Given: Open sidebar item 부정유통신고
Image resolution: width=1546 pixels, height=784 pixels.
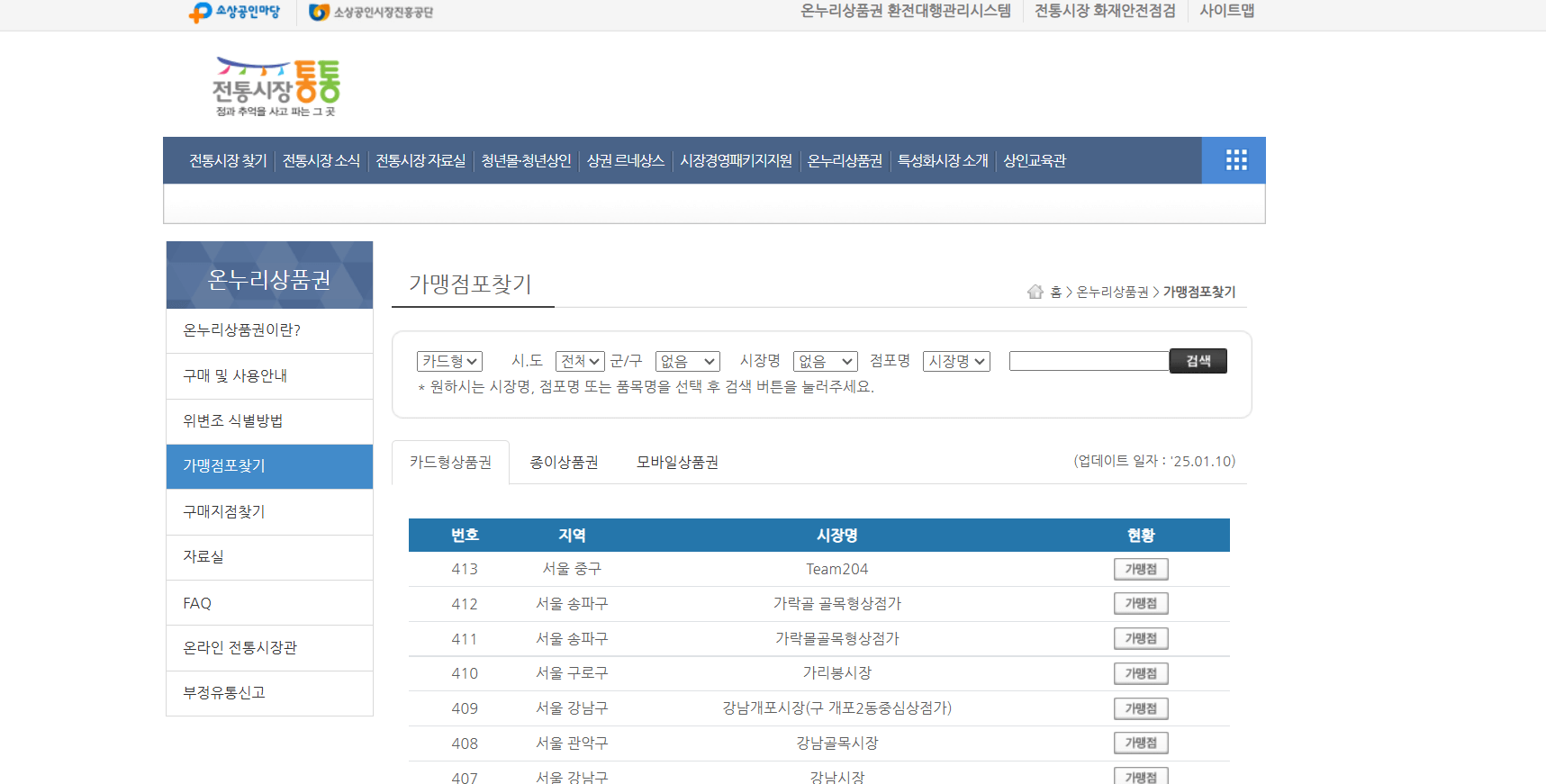Looking at the screenshot, I should click(269, 692).
